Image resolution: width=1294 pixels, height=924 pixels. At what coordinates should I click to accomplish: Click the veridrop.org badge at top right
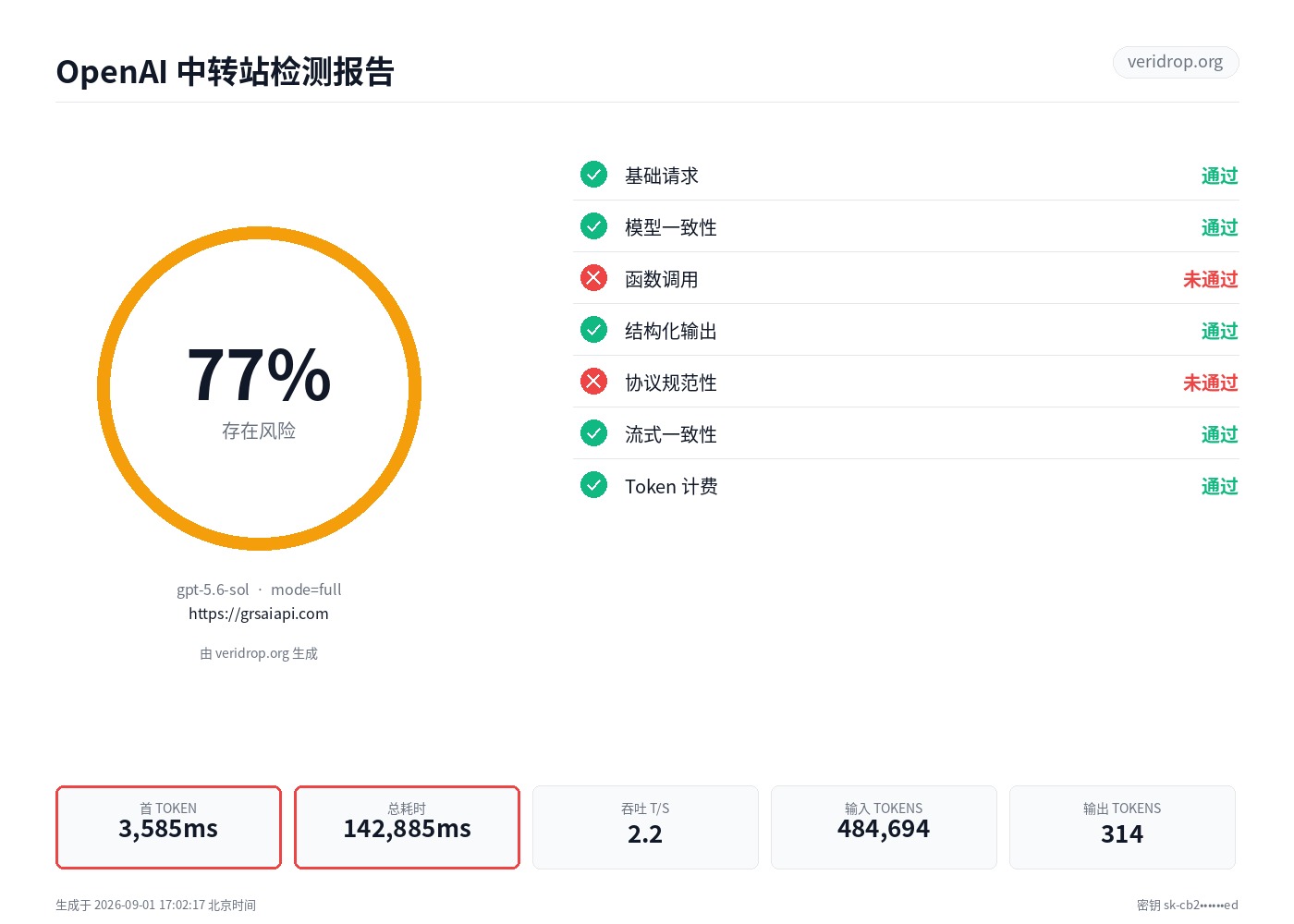tap(1175, 62)
